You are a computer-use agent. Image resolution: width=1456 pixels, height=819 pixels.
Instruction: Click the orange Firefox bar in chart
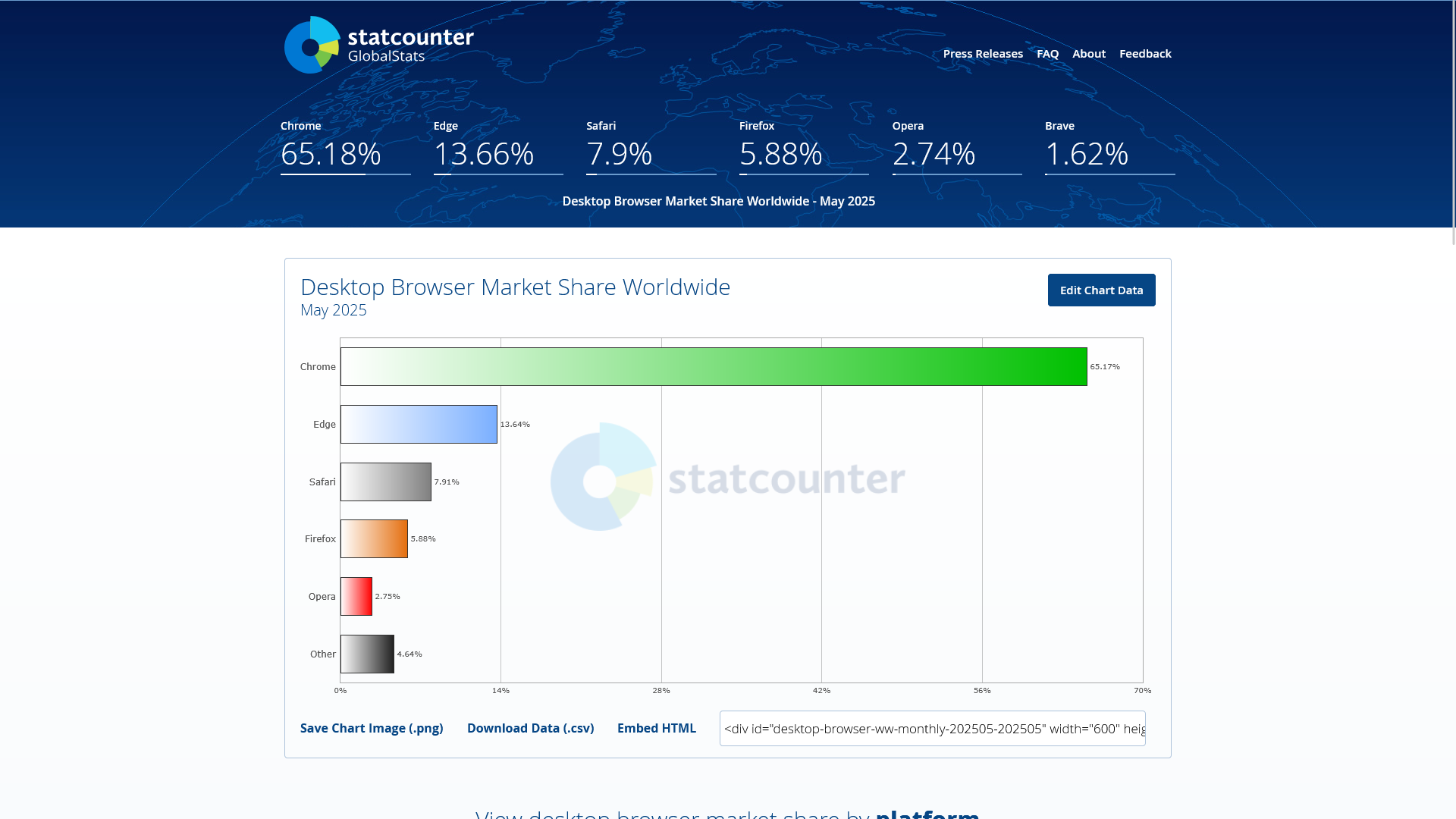[374, 539]
